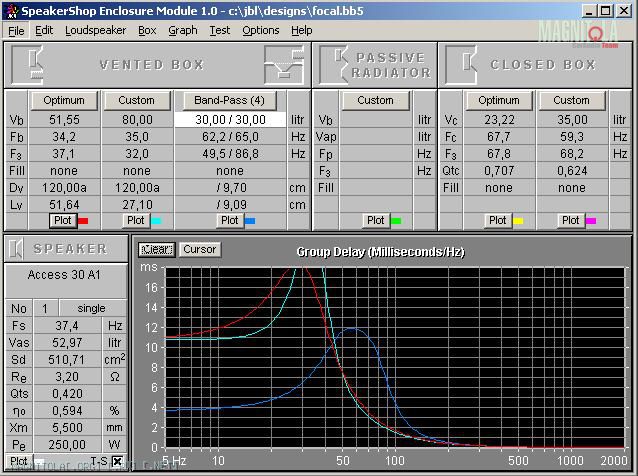Click the Qts value 0,420

[67, 394]
